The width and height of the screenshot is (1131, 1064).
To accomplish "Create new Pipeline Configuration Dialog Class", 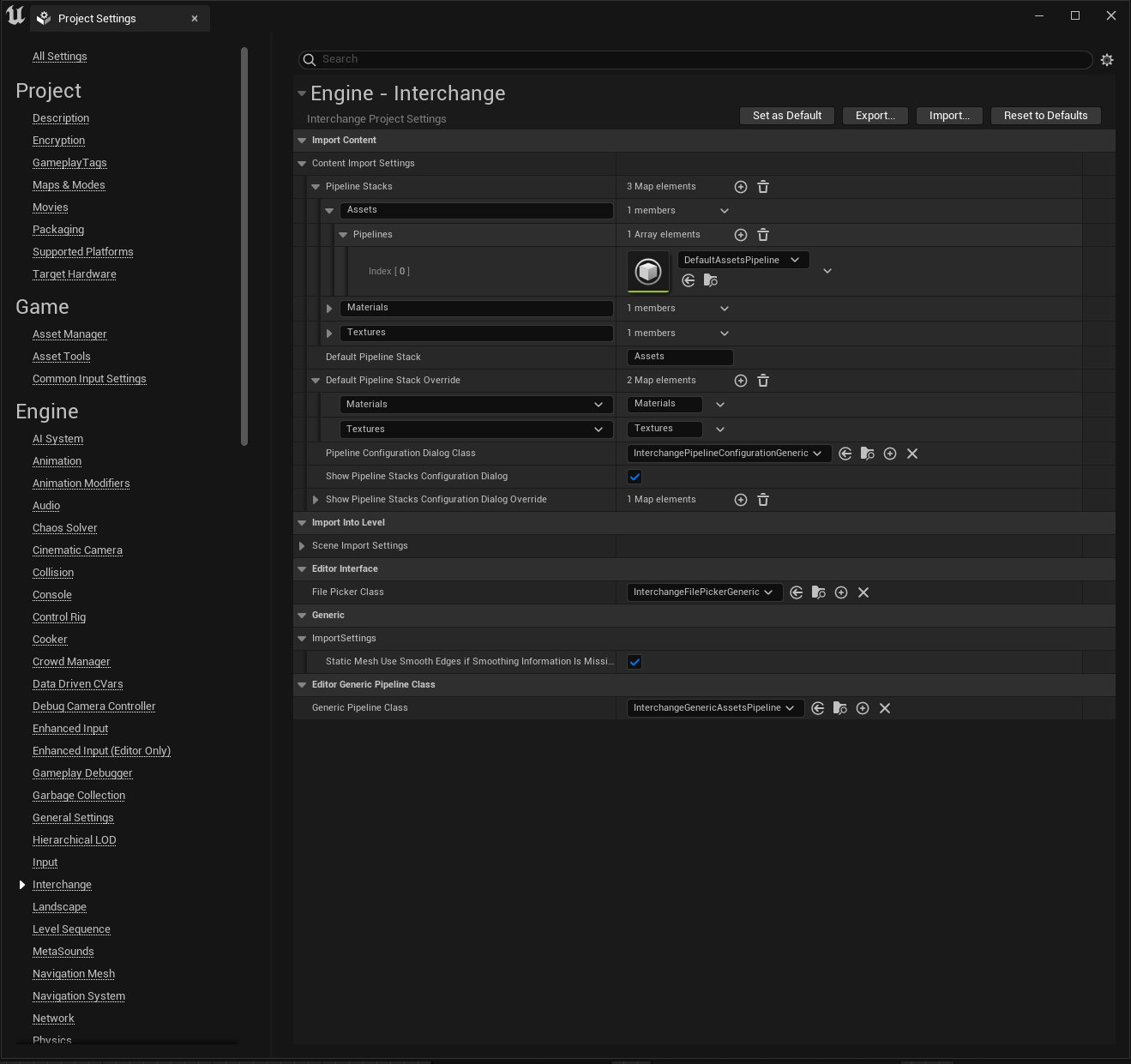I will pyautogui.click(x=890, y=454).
